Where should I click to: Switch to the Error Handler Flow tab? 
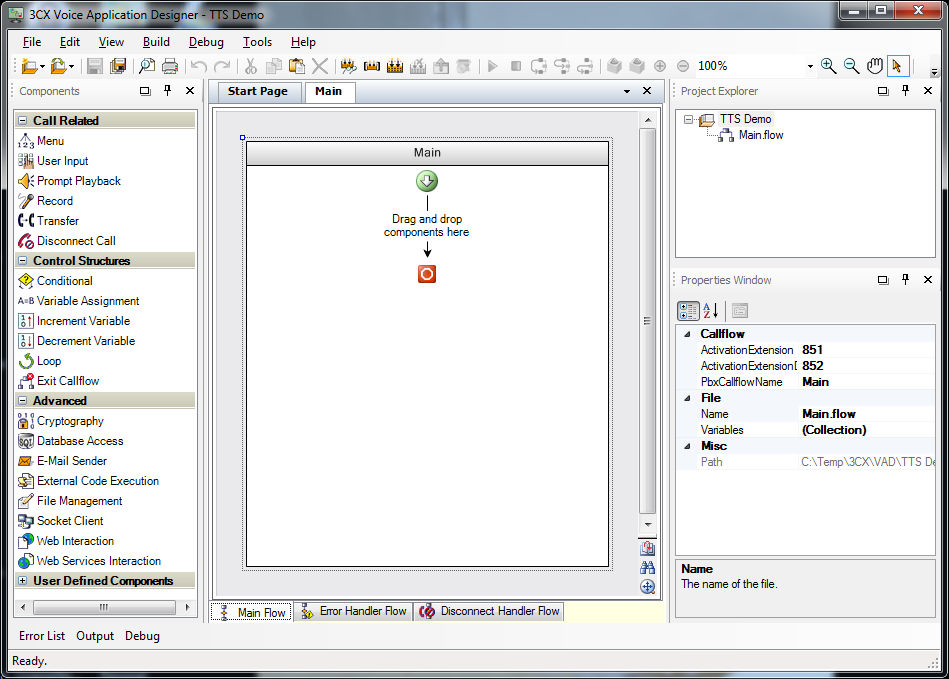point(354,611)
